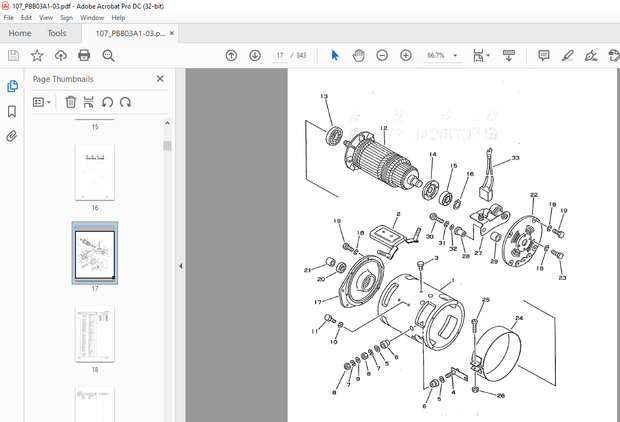Zoom in with plus button
Screen dimensions: 620x422
pos(406,55)
